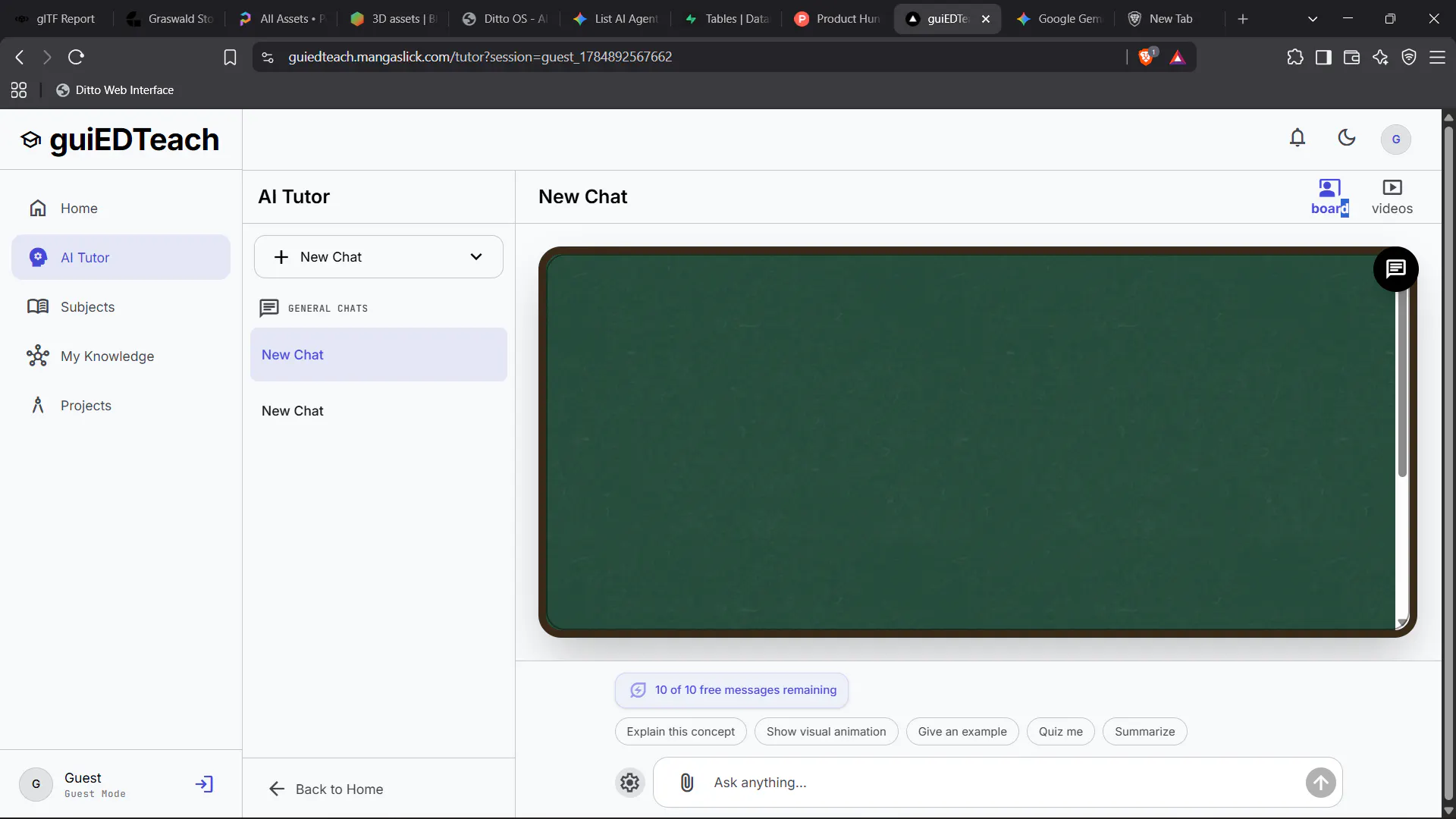Attach a file with paperclip icon
The width and height of the screenshot is (1456, 819).
click(x=687, y=783)
